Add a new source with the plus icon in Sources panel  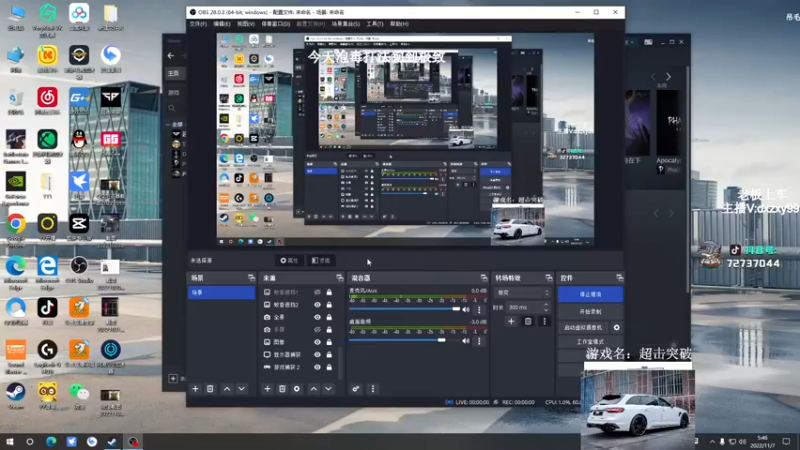click(x=267, y=389)
